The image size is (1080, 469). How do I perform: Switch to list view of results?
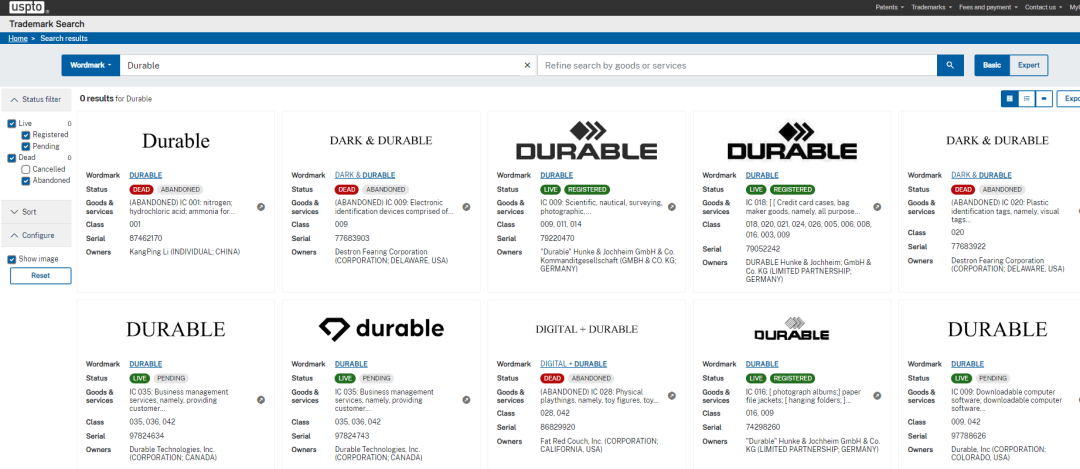[1027, 98]
